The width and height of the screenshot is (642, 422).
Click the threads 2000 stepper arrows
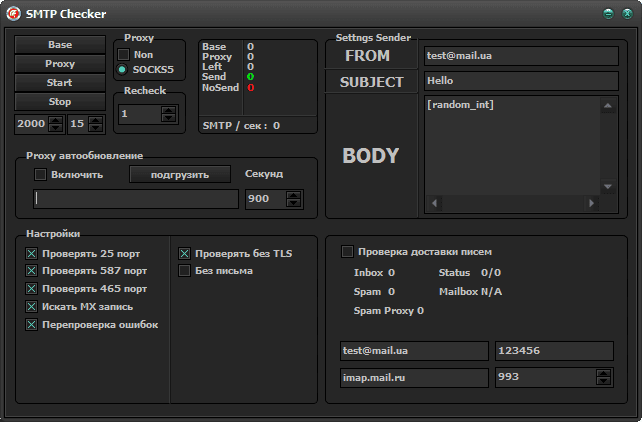[x=55, y=124]
